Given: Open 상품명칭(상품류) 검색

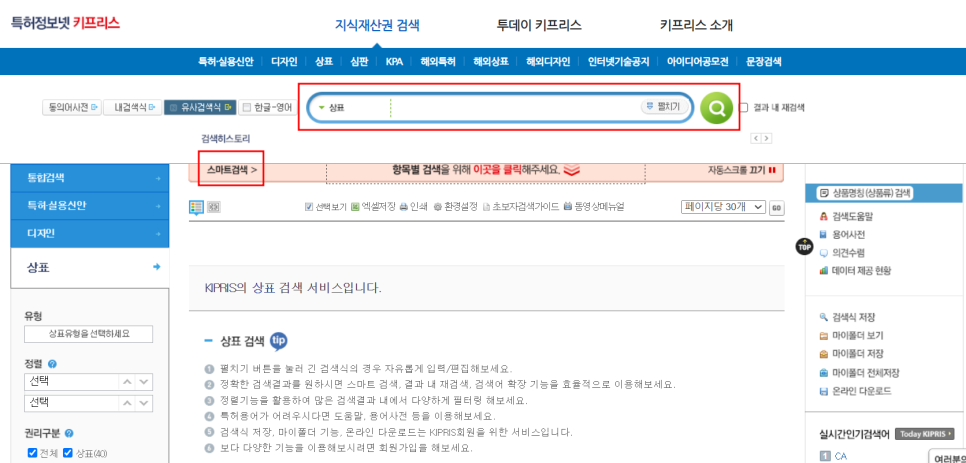Looking at the screenshot, I should coord(866,193).
